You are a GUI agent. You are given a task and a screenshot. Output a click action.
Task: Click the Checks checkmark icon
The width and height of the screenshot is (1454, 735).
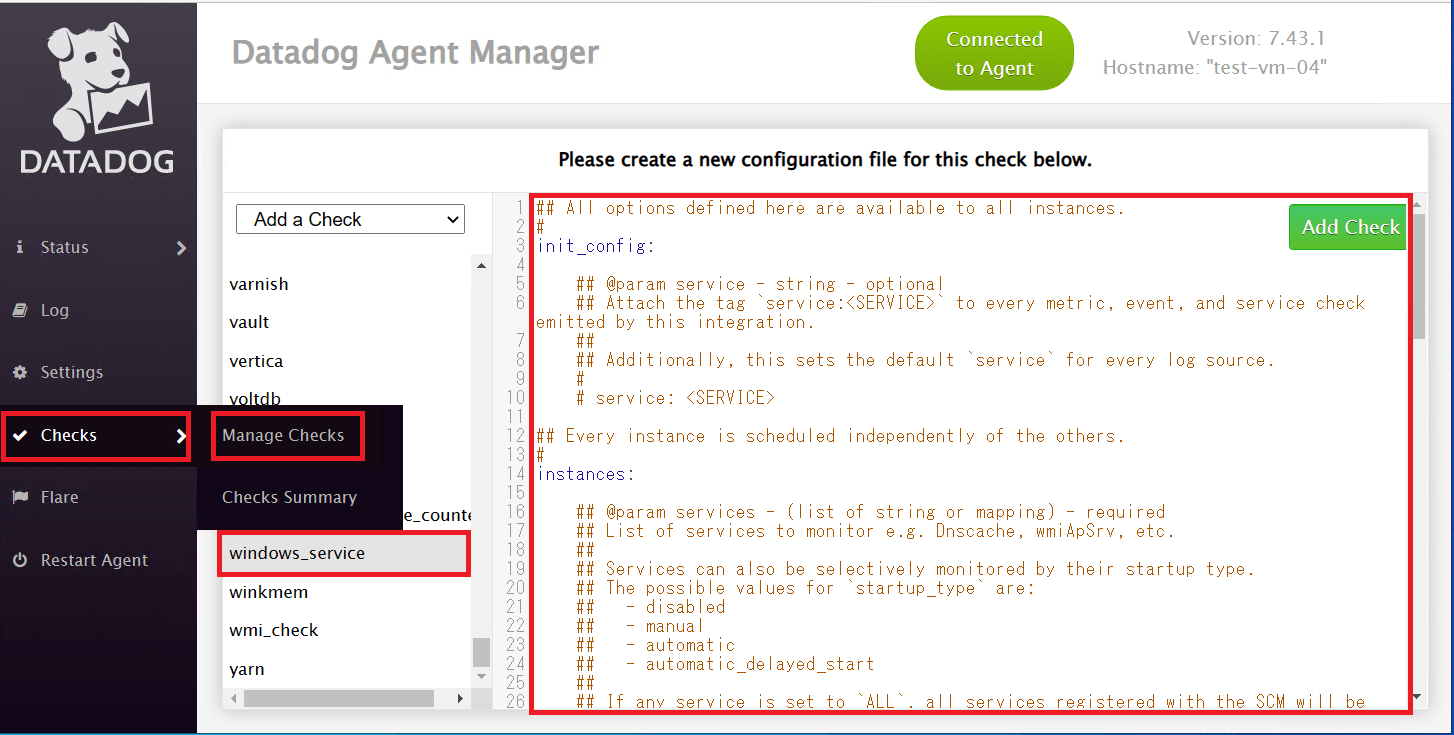click(20, 435)
